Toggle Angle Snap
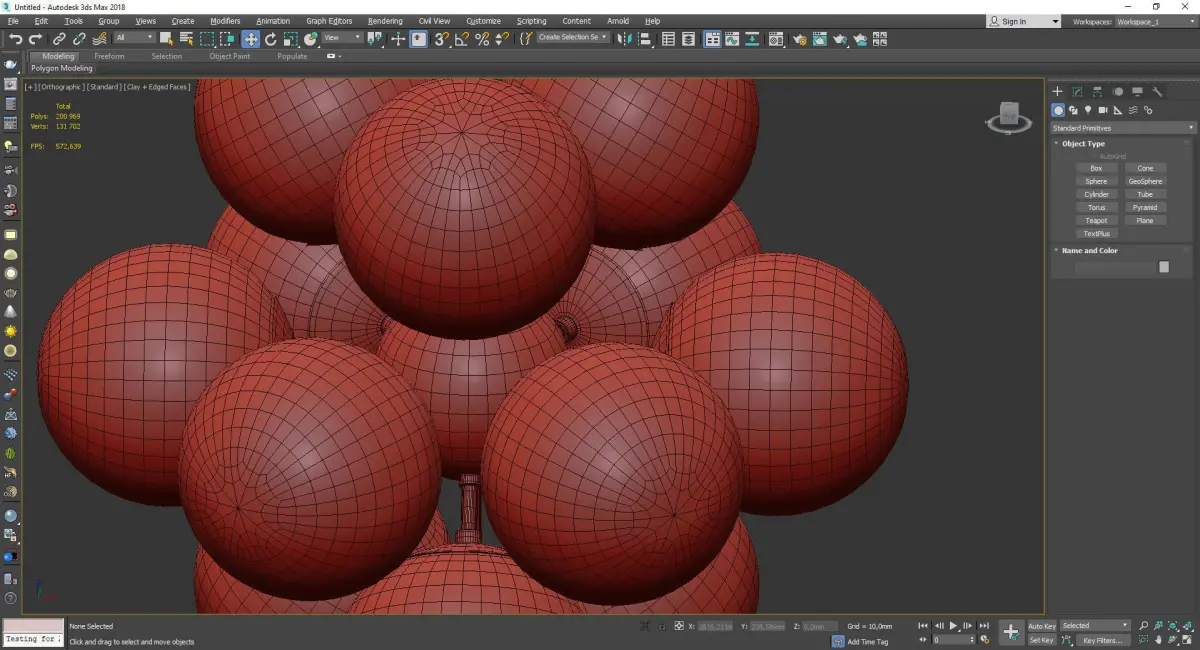This screenshot has height=650, width=1200. point(461,39)
